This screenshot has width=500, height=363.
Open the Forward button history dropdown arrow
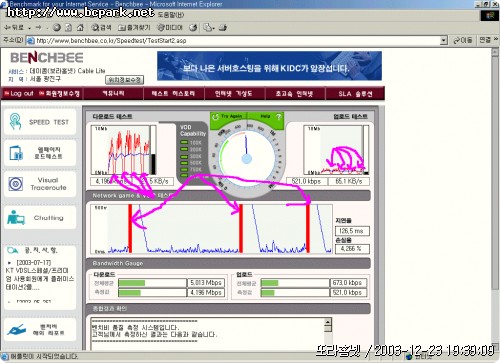click(x=47, y=28)
